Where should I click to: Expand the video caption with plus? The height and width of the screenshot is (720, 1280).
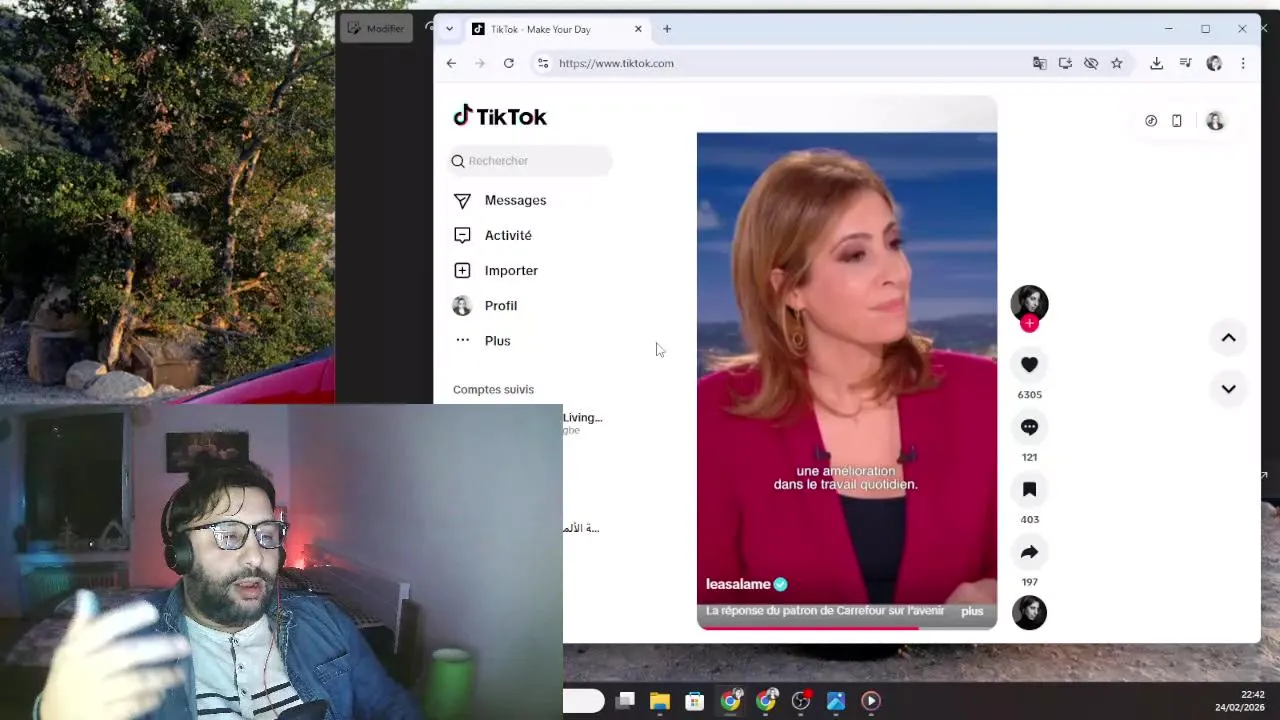[x=972, y=611]
